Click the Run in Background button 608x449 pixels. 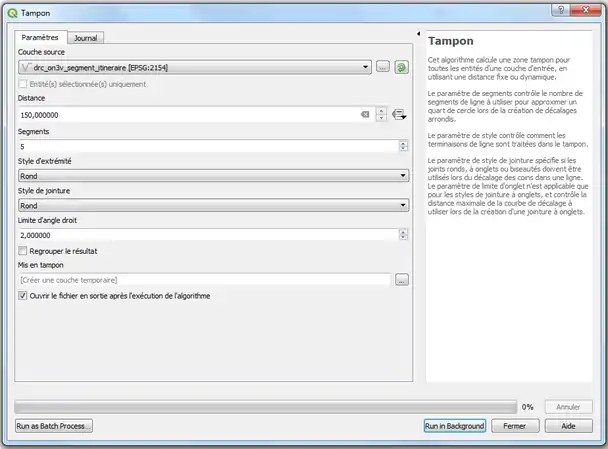454,426
